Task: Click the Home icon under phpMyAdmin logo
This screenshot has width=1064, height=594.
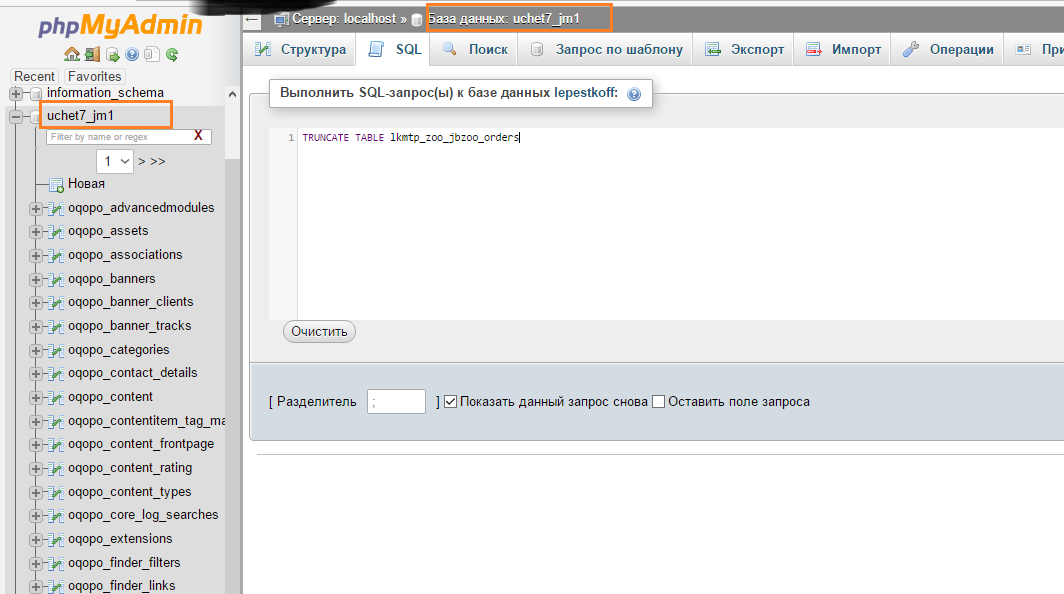Action: point(71,55)
